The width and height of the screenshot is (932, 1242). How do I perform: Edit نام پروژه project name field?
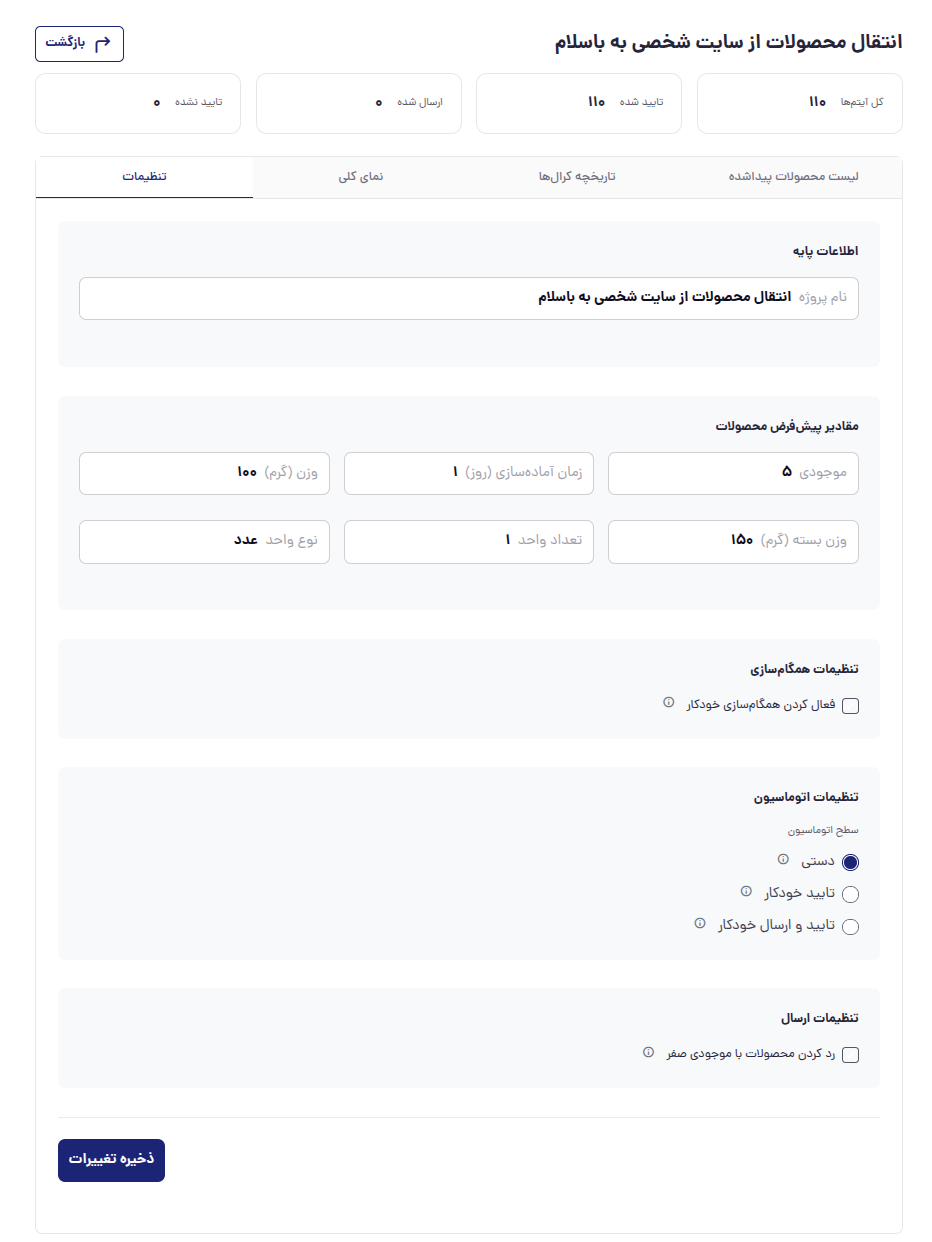tap(468, 298)
